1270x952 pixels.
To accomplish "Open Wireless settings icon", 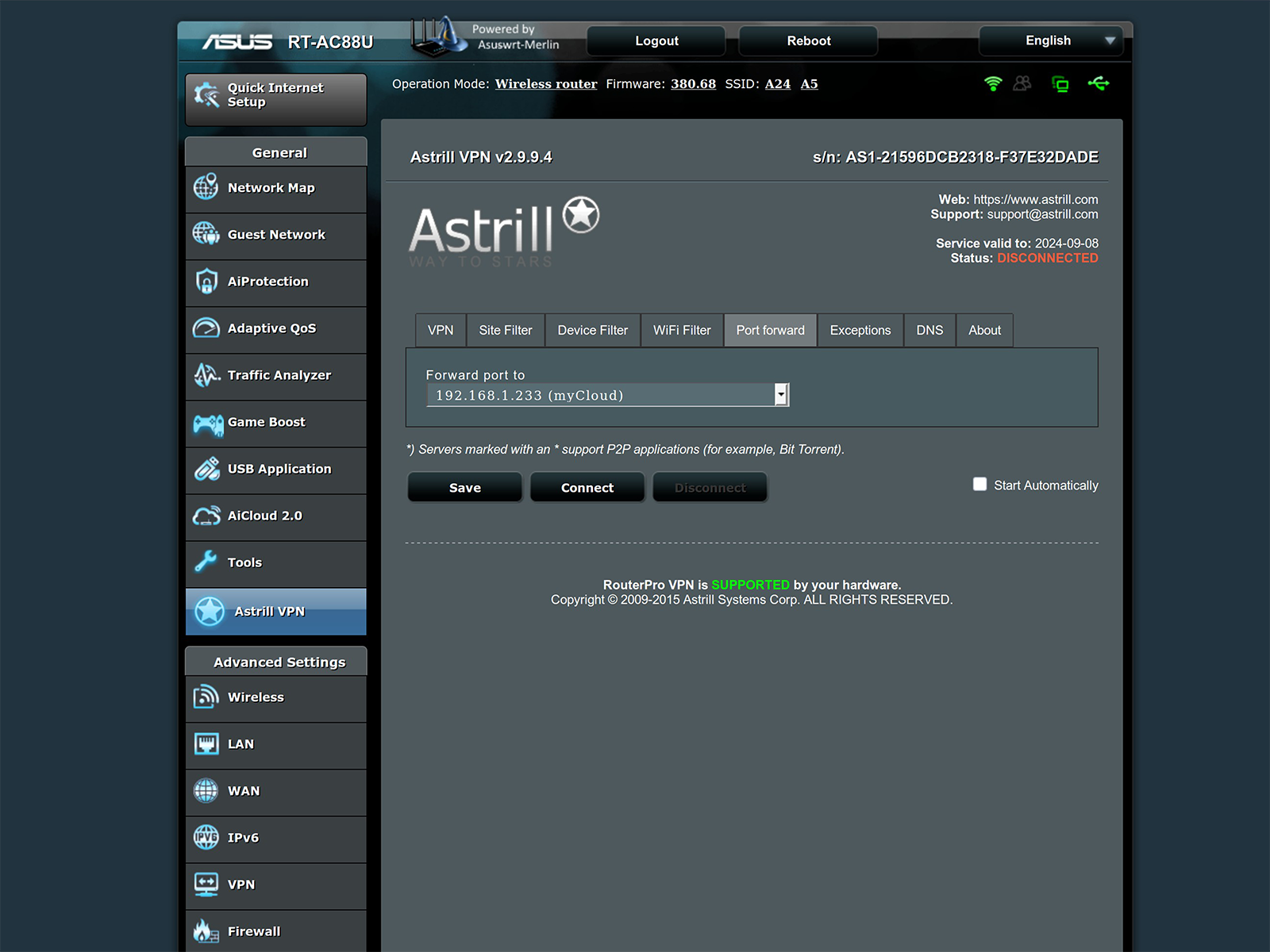I will 206,697.
